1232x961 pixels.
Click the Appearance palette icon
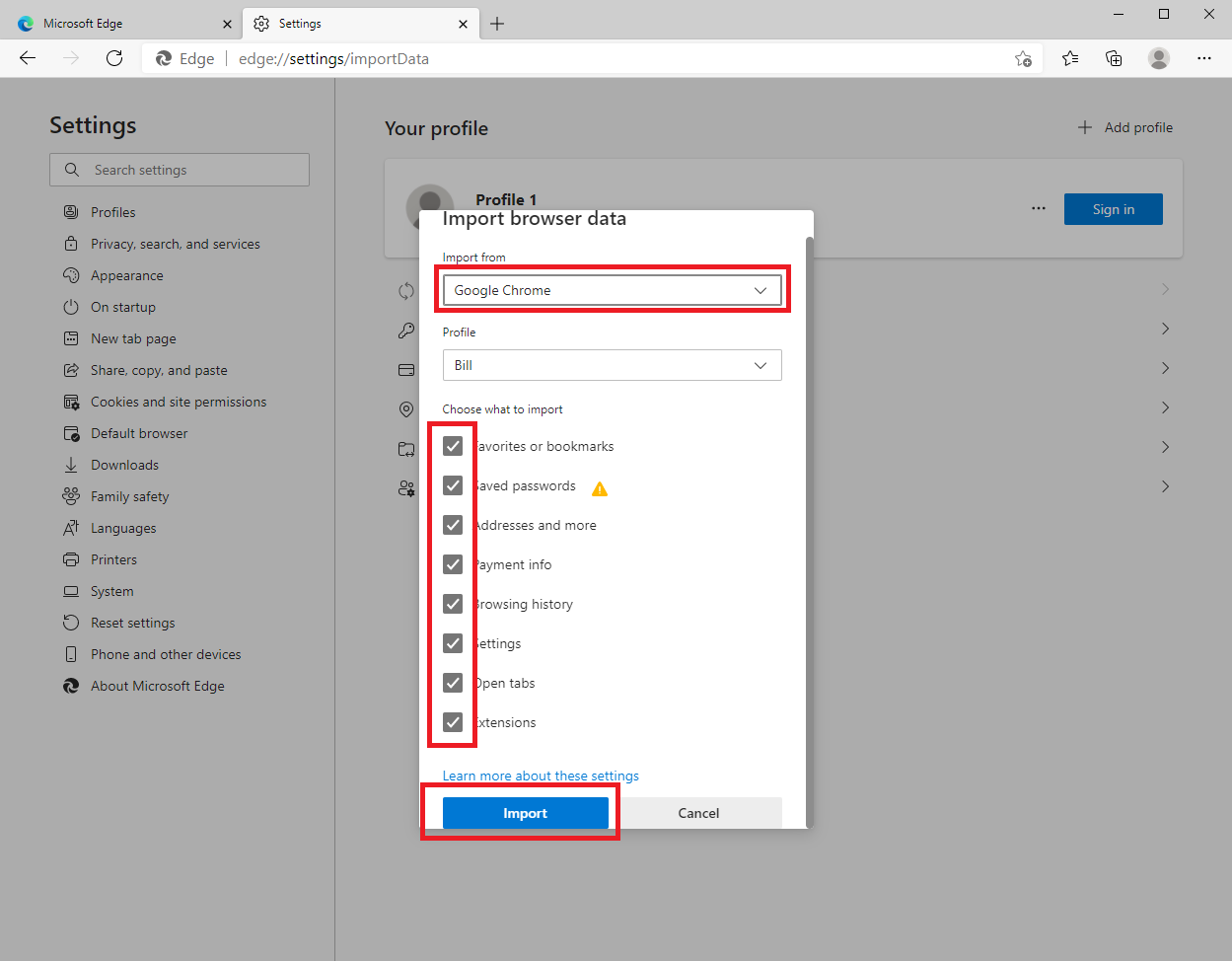tap(71, 275)
